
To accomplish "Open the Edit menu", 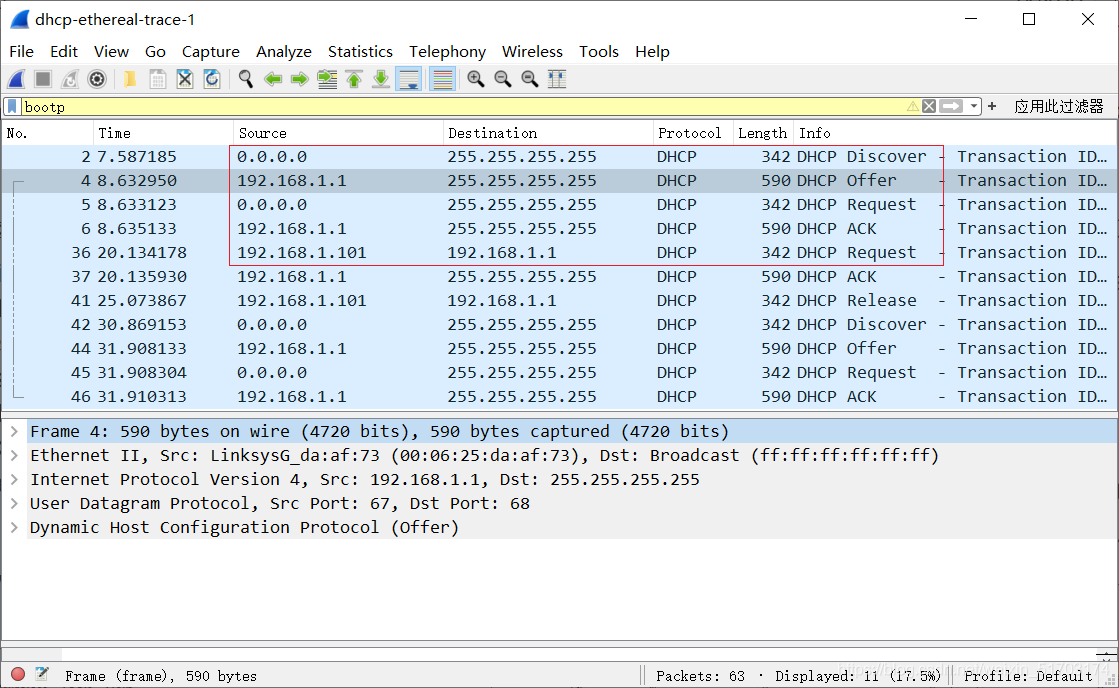I will coord(64,51).
